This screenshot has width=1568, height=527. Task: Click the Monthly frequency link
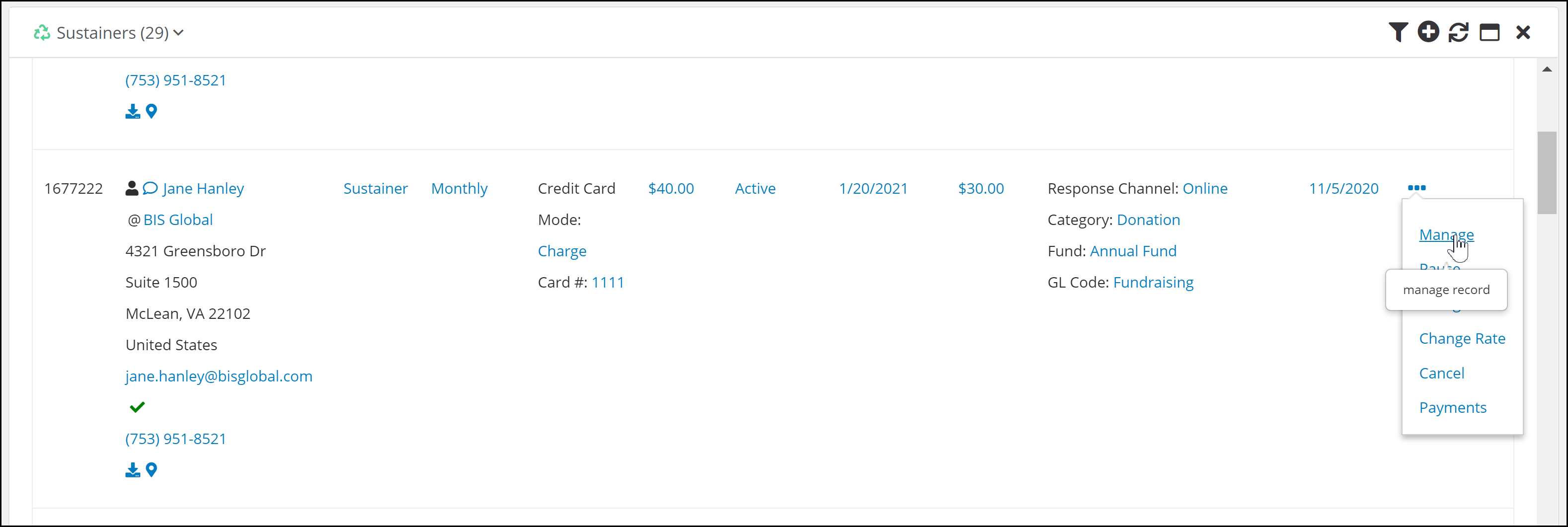tap(459, 189)
